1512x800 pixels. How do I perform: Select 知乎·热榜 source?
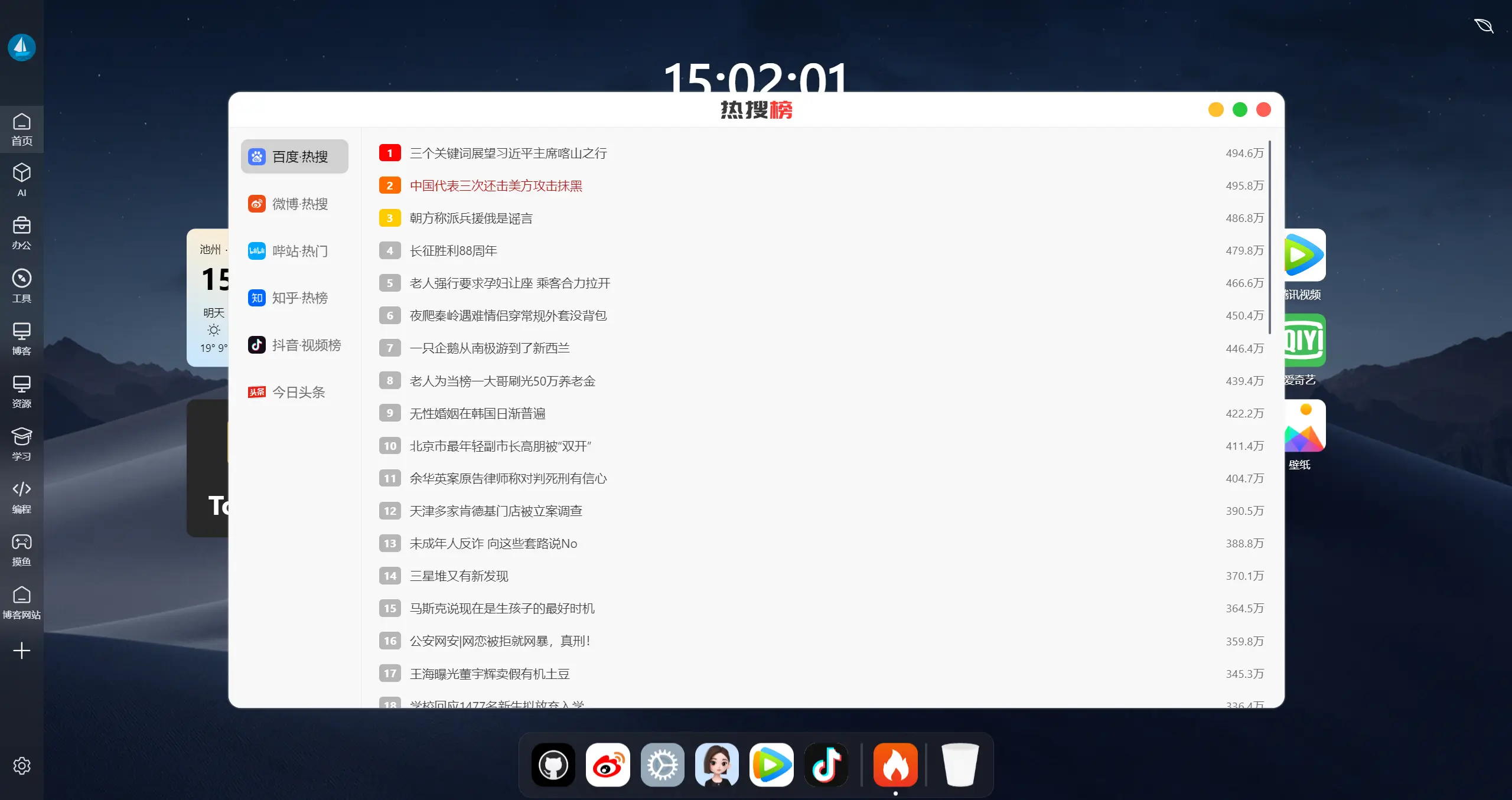pyautogui.click(x=294, y=298)
